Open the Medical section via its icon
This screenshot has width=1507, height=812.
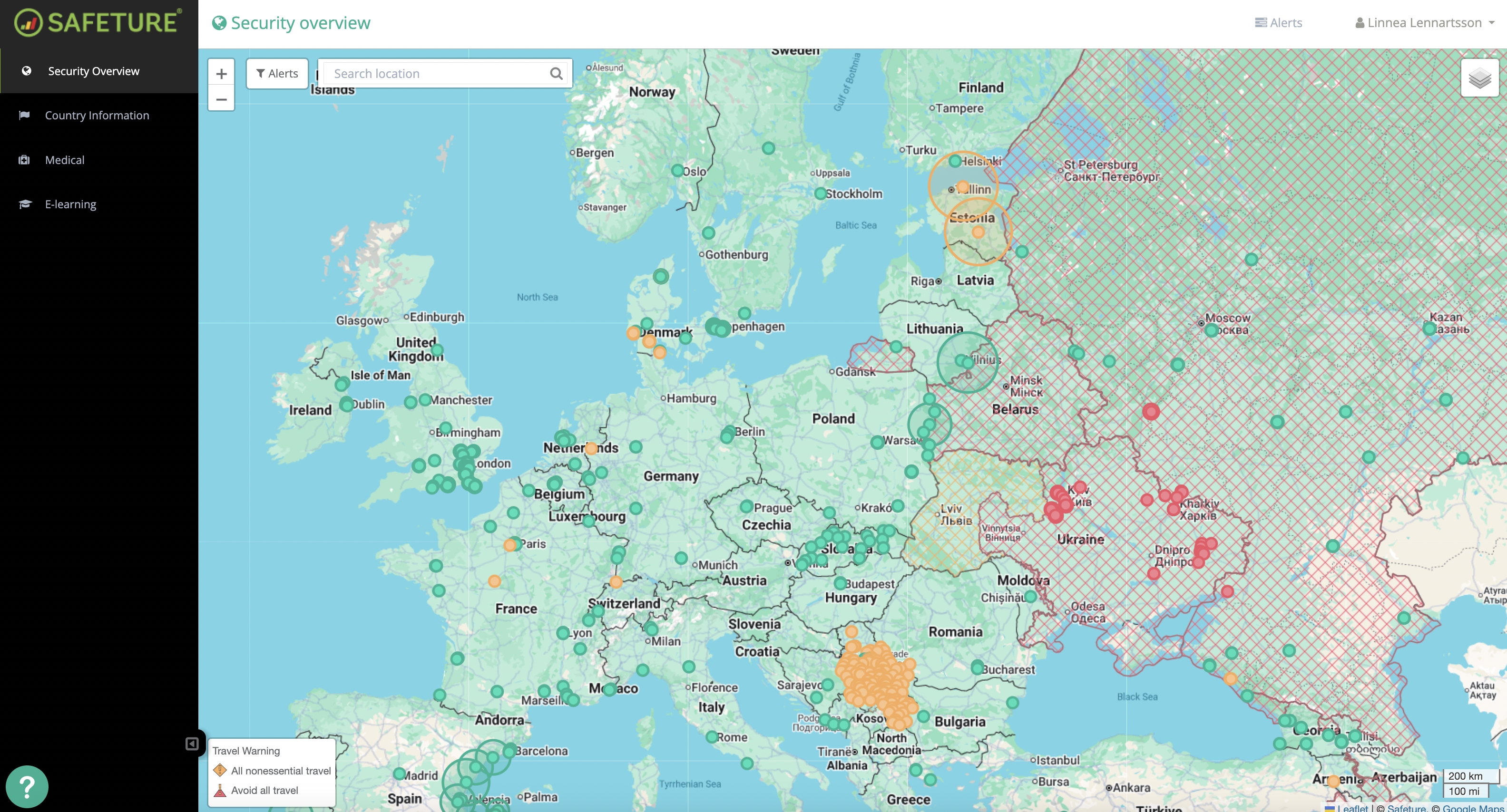pyautogui.click(x=24, y=159)
